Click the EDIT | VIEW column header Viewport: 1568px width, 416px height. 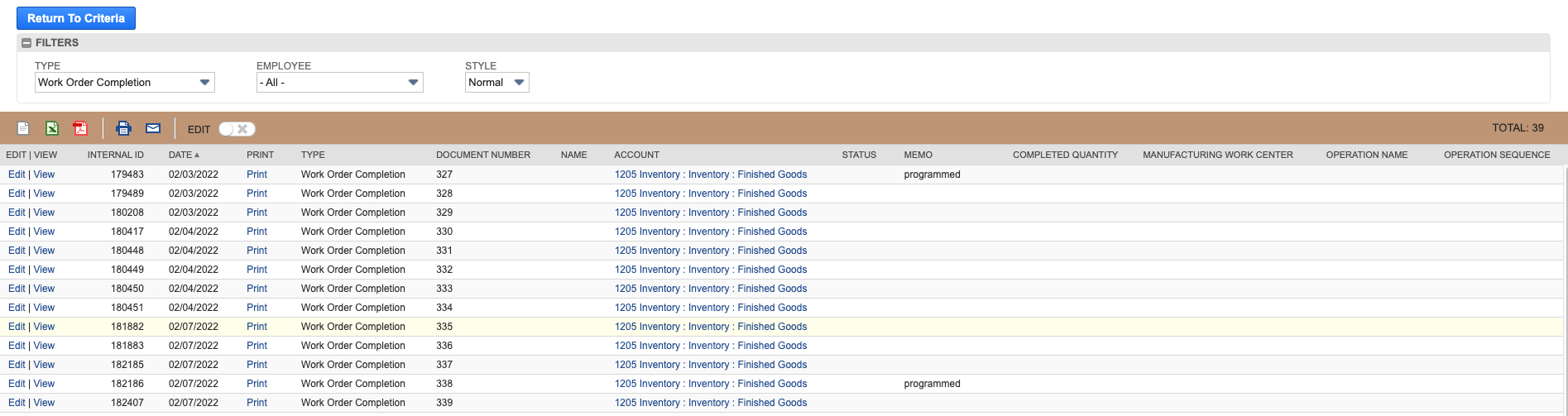[x=31, y=155]
